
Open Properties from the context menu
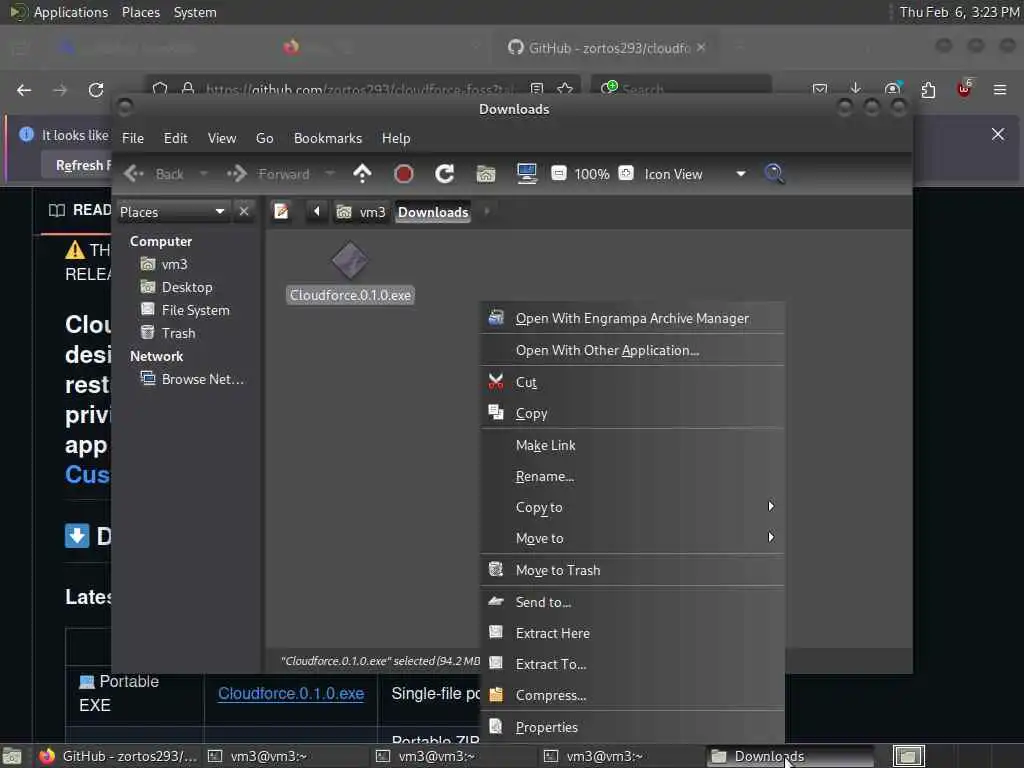tap(632, 727)
